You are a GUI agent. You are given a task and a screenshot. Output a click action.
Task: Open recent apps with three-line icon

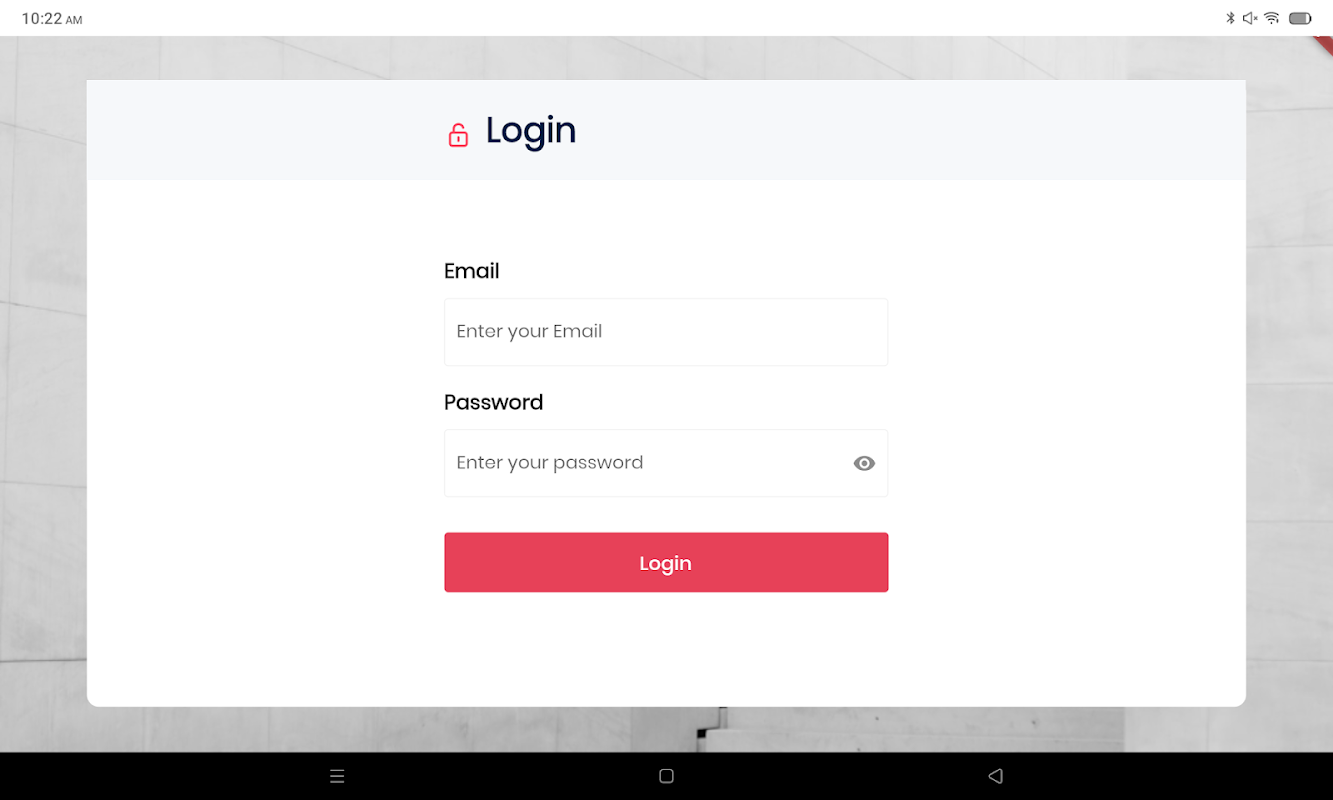click(337, 776)
